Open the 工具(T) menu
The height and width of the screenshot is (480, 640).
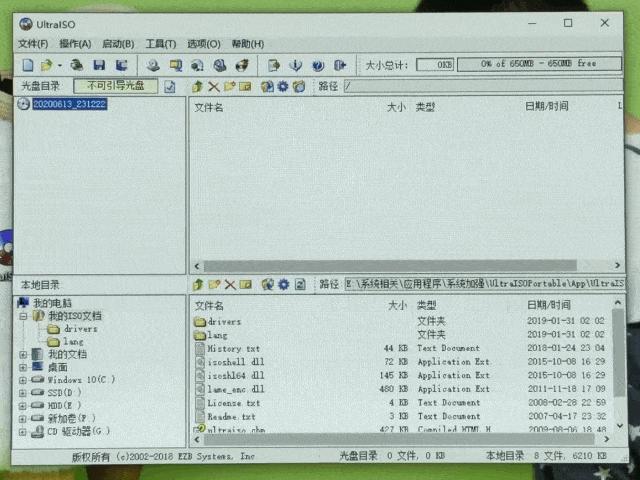coord(161,44)
